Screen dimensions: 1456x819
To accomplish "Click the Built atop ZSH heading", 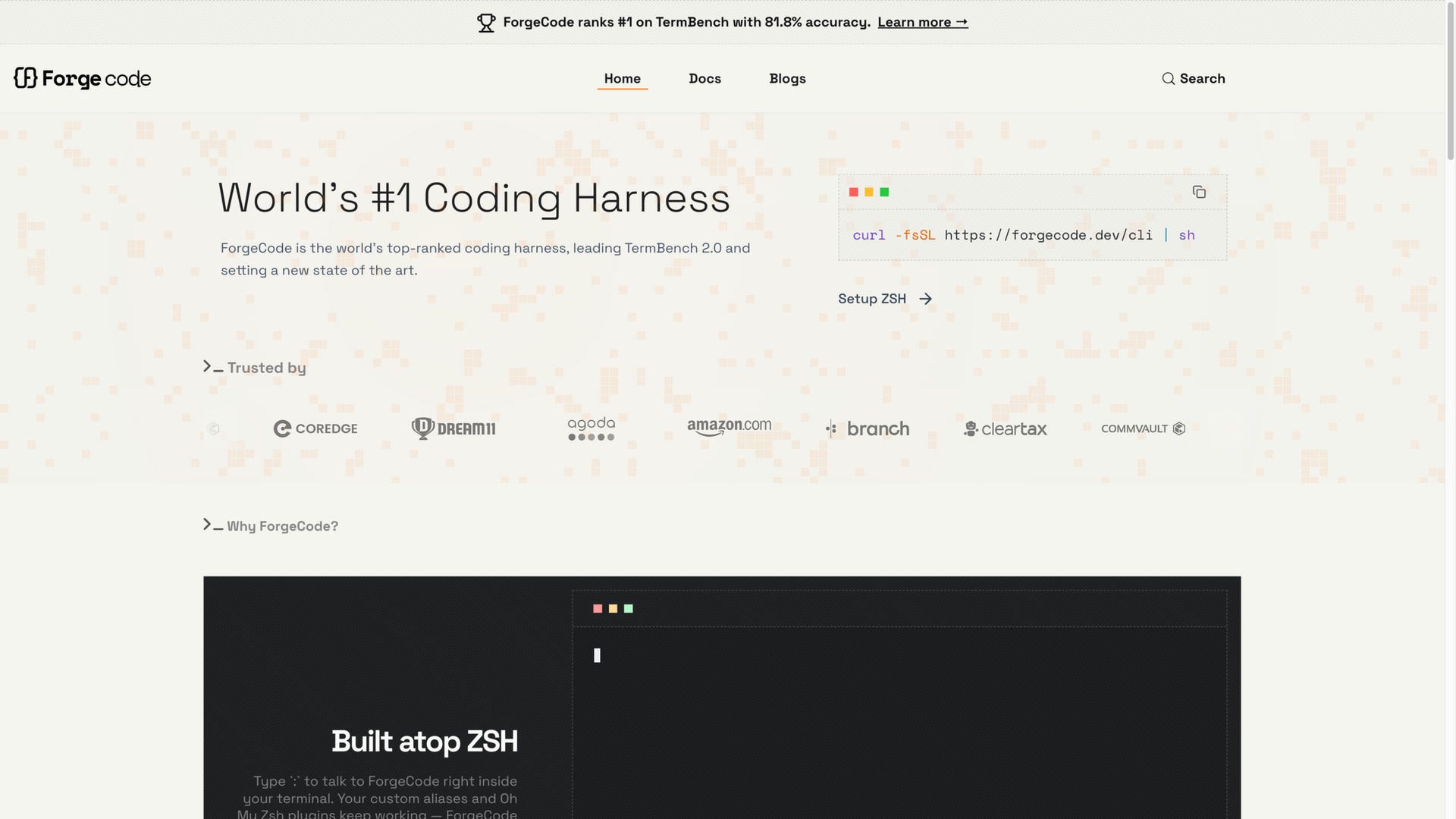I will [425, 741].
